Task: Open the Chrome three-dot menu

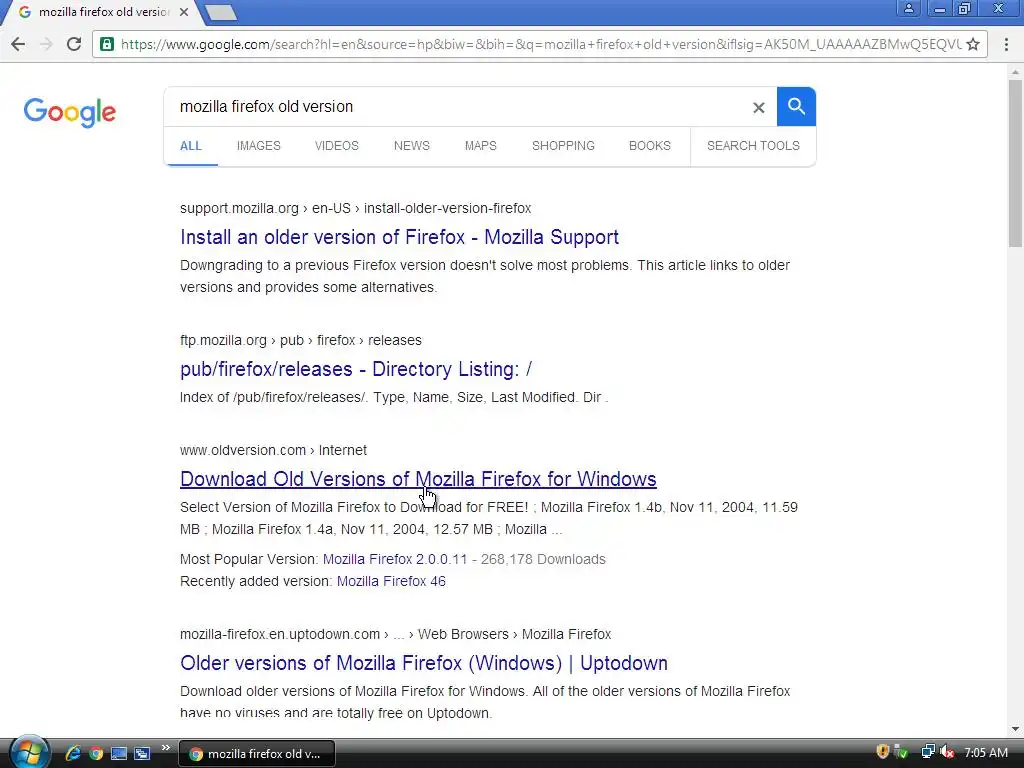Action: pos(1006,44)
